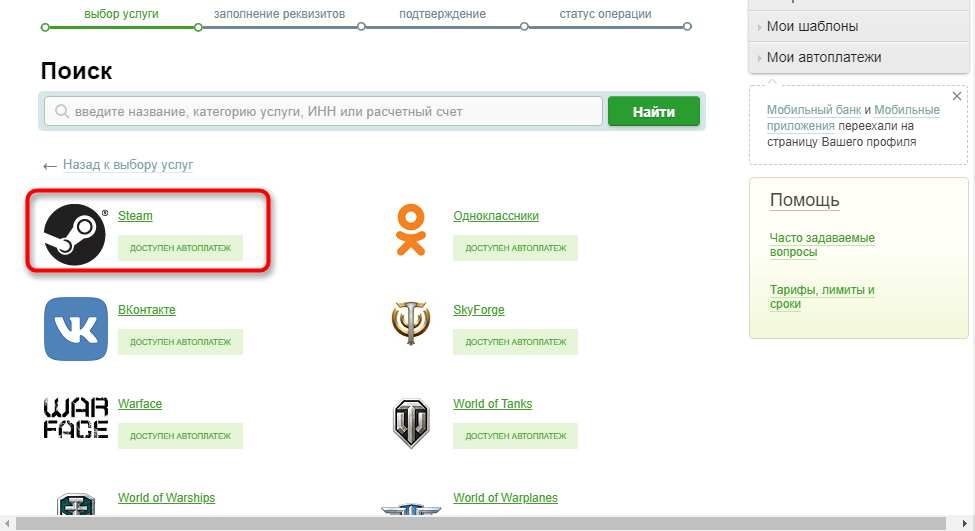
Task: Open the ВКонтакте service link
Action: tap(147, 310)
